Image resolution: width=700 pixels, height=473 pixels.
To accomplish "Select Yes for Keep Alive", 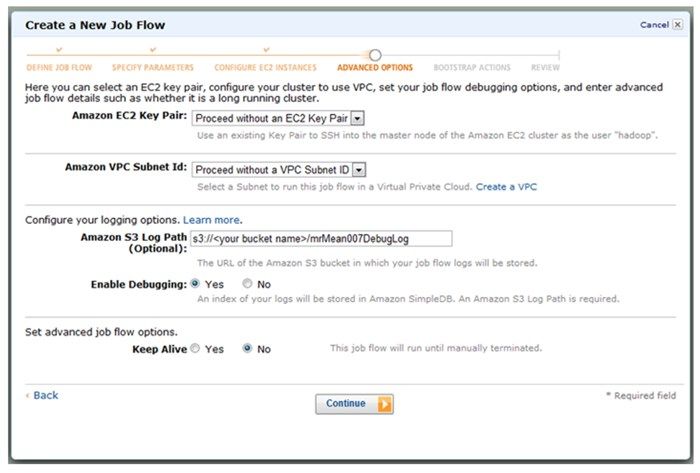I will click(x=195, y=349).
